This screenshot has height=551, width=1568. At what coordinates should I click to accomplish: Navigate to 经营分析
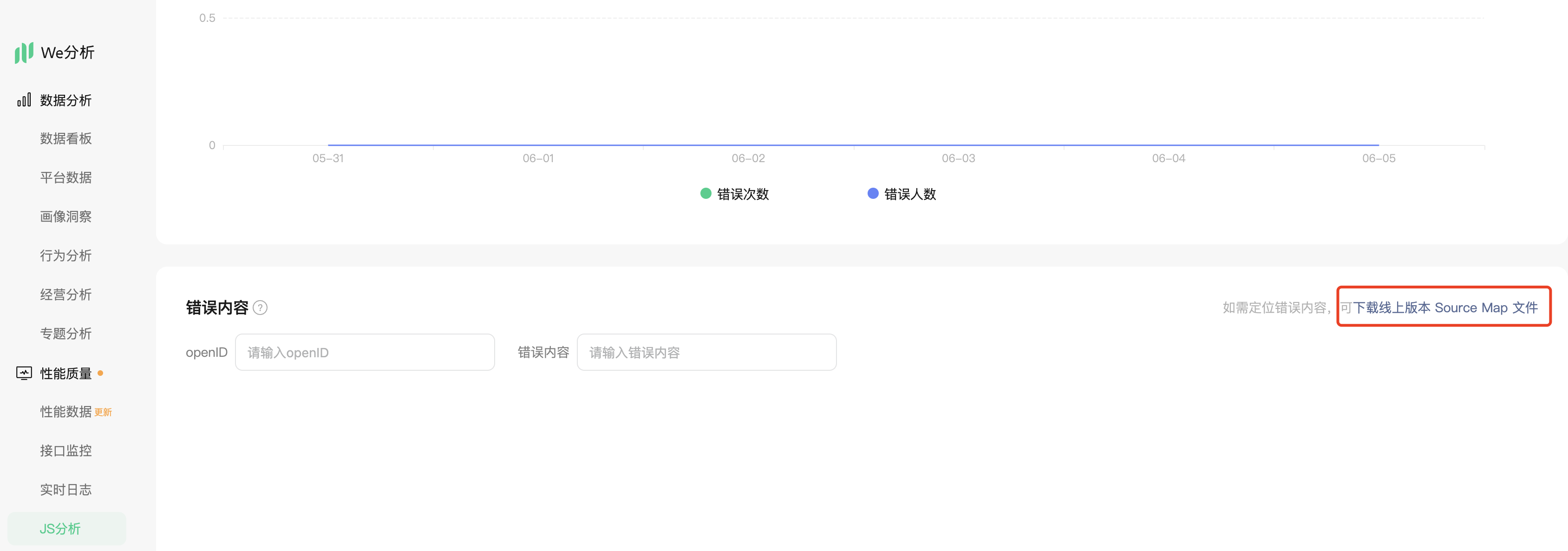pos(66,295)
